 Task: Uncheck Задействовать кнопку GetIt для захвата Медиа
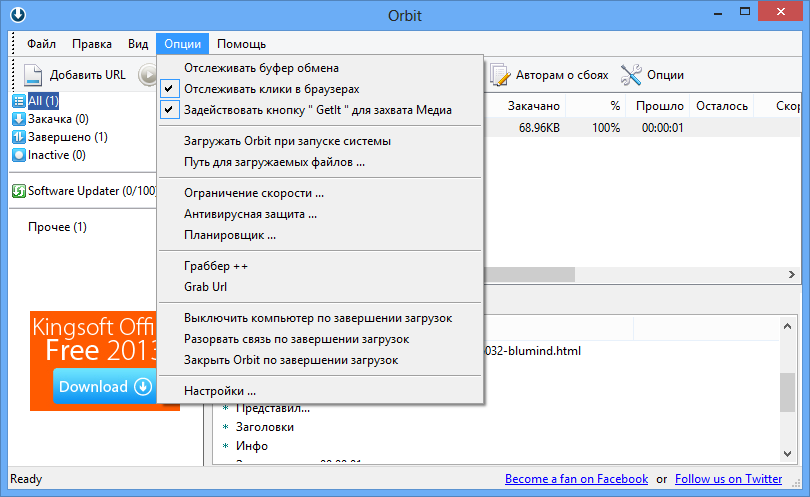[317, 110]
